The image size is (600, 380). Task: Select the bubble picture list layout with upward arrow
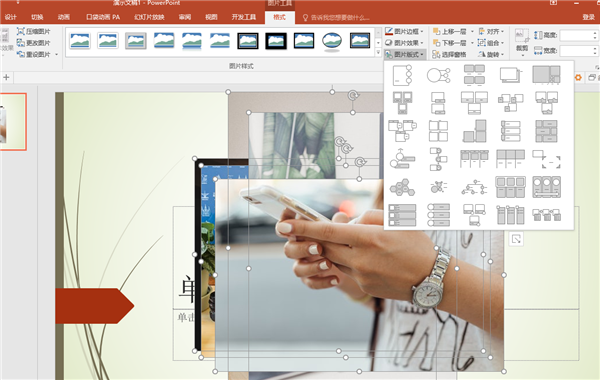[402, 159]
